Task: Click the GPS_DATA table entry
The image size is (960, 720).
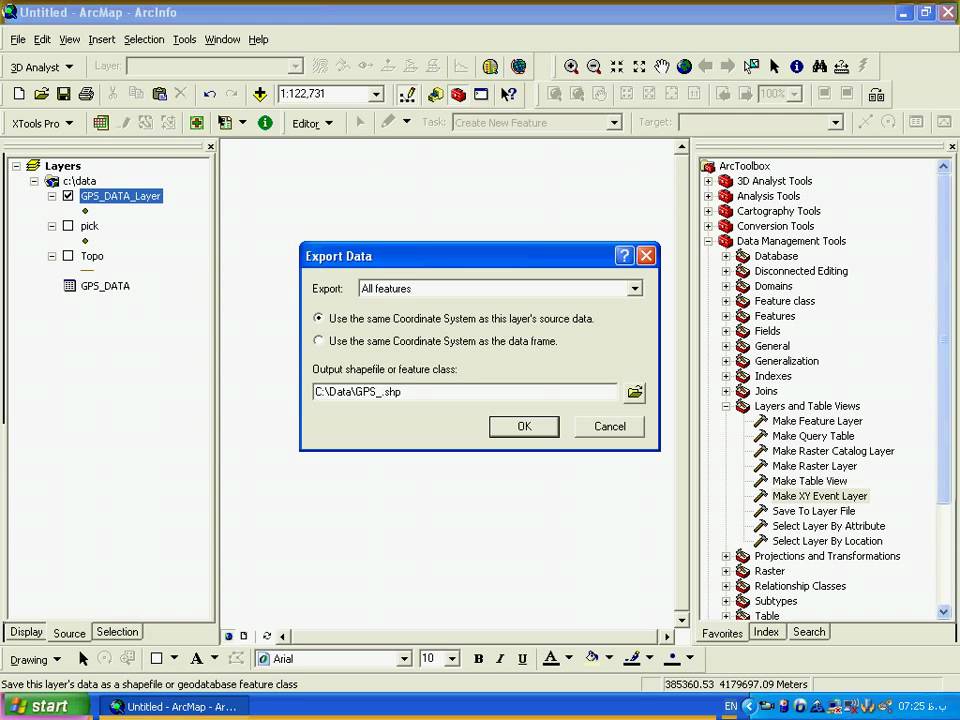Action: click(105, 286)
